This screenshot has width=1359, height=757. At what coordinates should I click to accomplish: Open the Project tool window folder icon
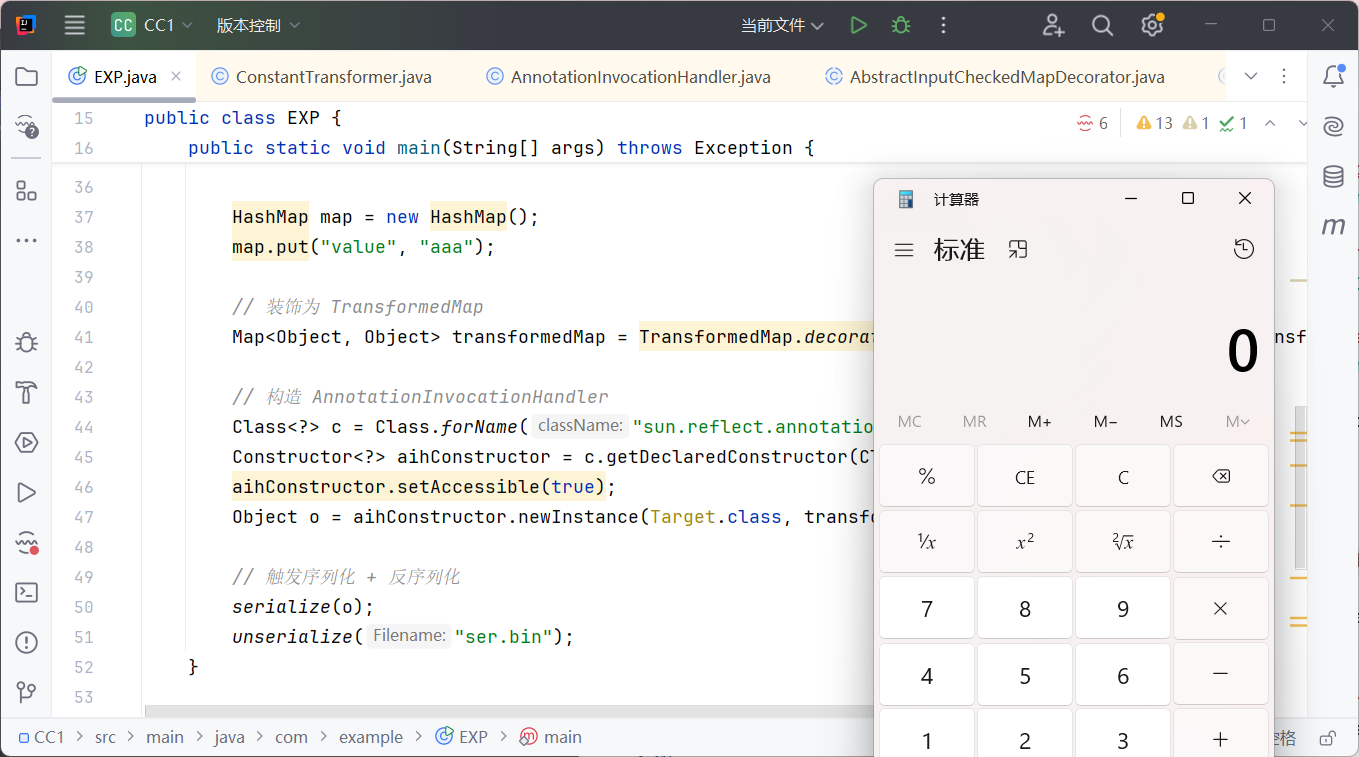point(26,77)
